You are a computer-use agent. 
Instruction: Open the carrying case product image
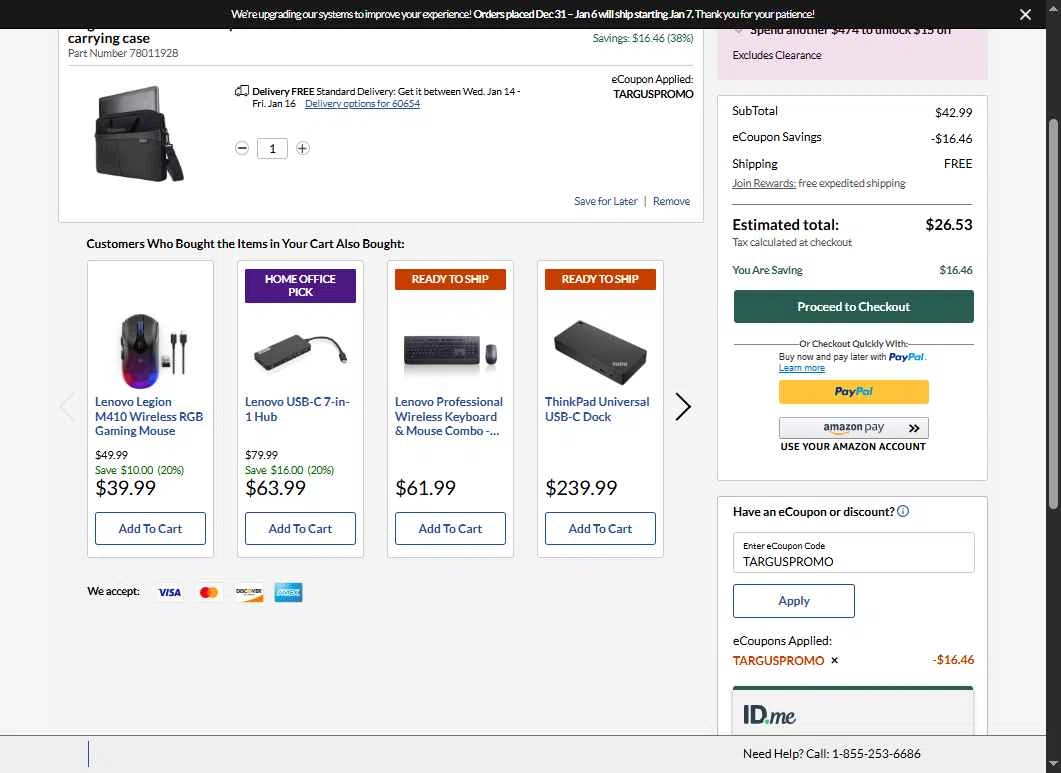pos(139,134)
